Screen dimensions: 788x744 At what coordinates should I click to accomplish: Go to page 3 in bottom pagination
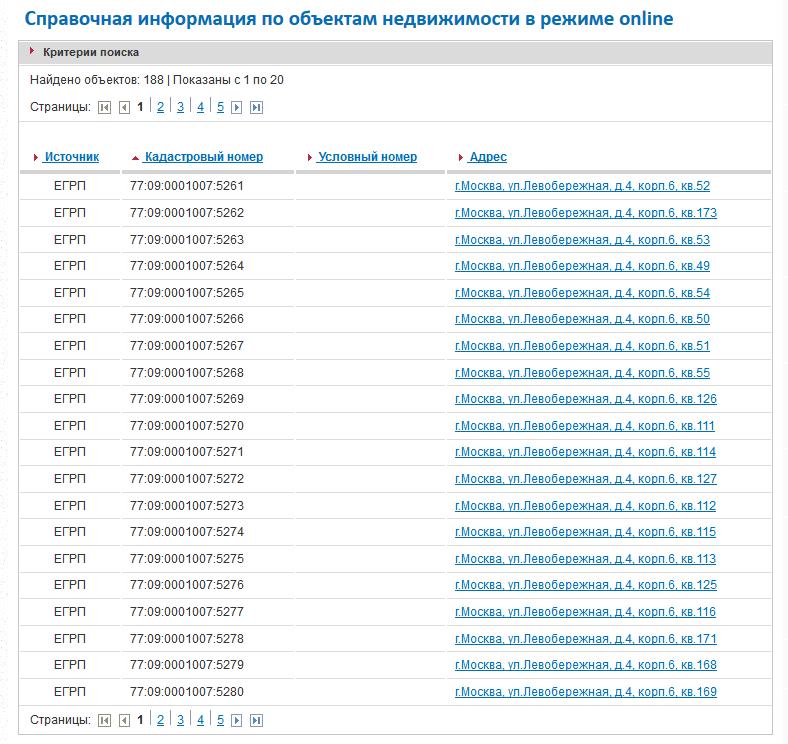(x=180, y=719)
